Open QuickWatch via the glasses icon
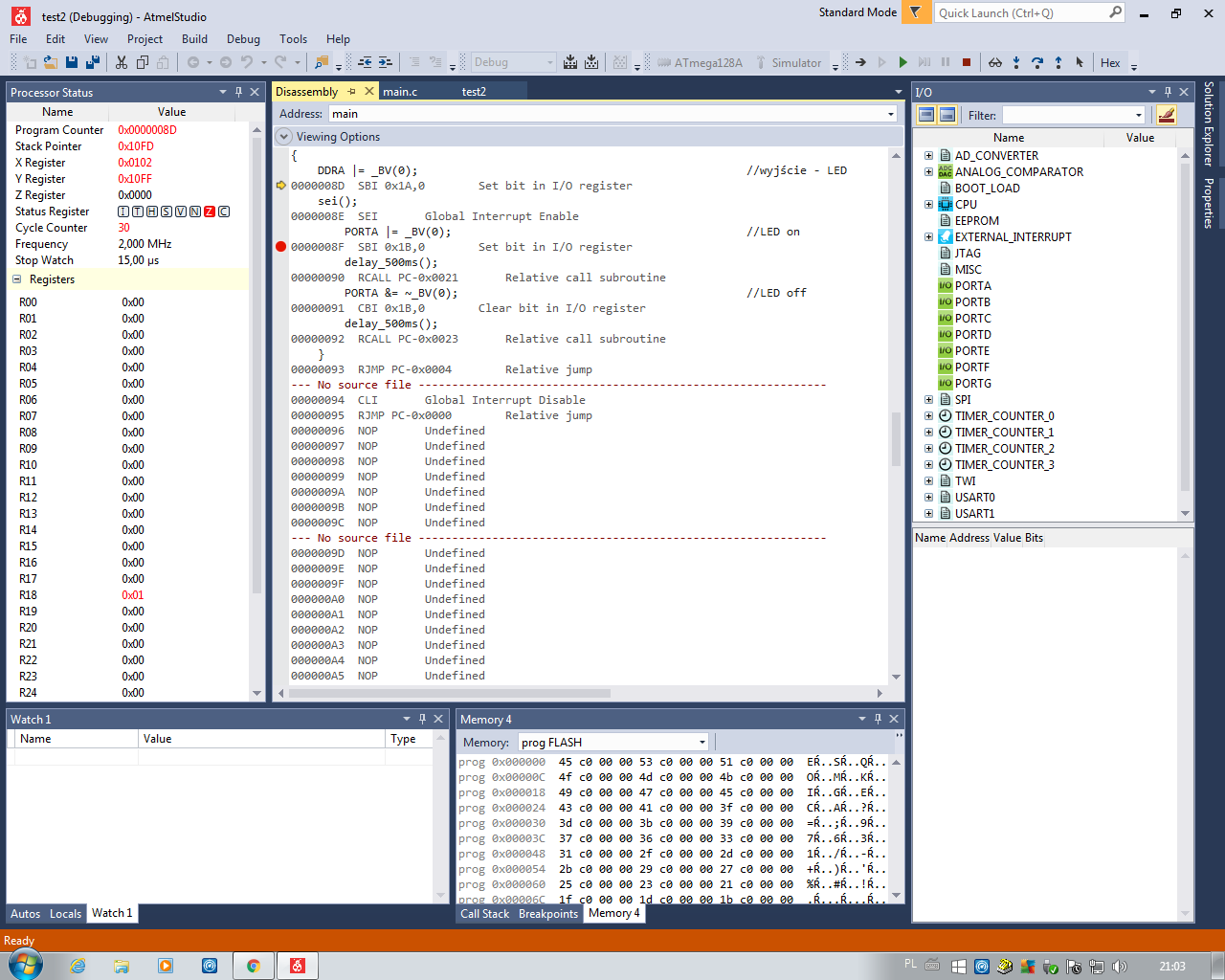Screen dimensions: 1225x980 (x=995, y=62)
